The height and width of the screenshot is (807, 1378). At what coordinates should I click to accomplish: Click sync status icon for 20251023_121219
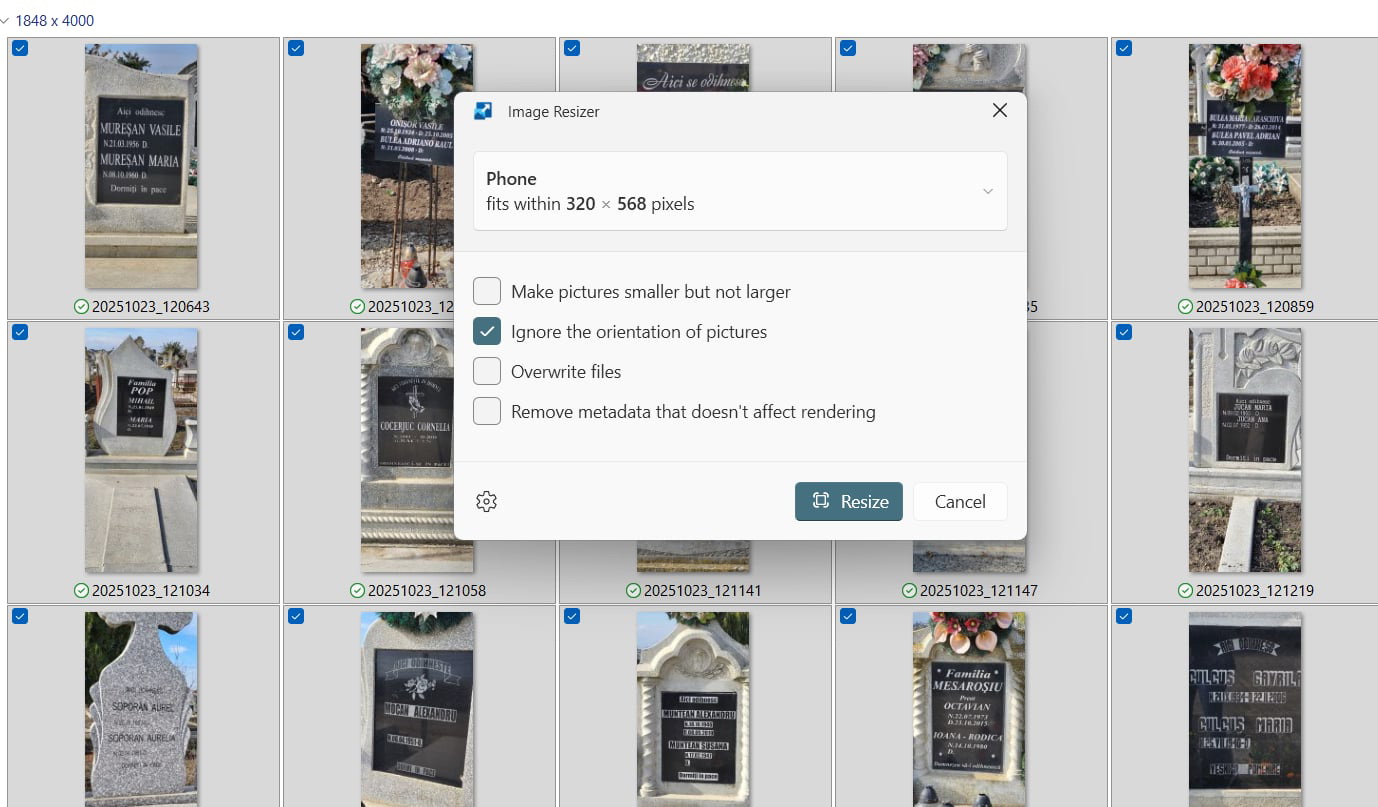pyautogui.click(x=1185, y=591)
